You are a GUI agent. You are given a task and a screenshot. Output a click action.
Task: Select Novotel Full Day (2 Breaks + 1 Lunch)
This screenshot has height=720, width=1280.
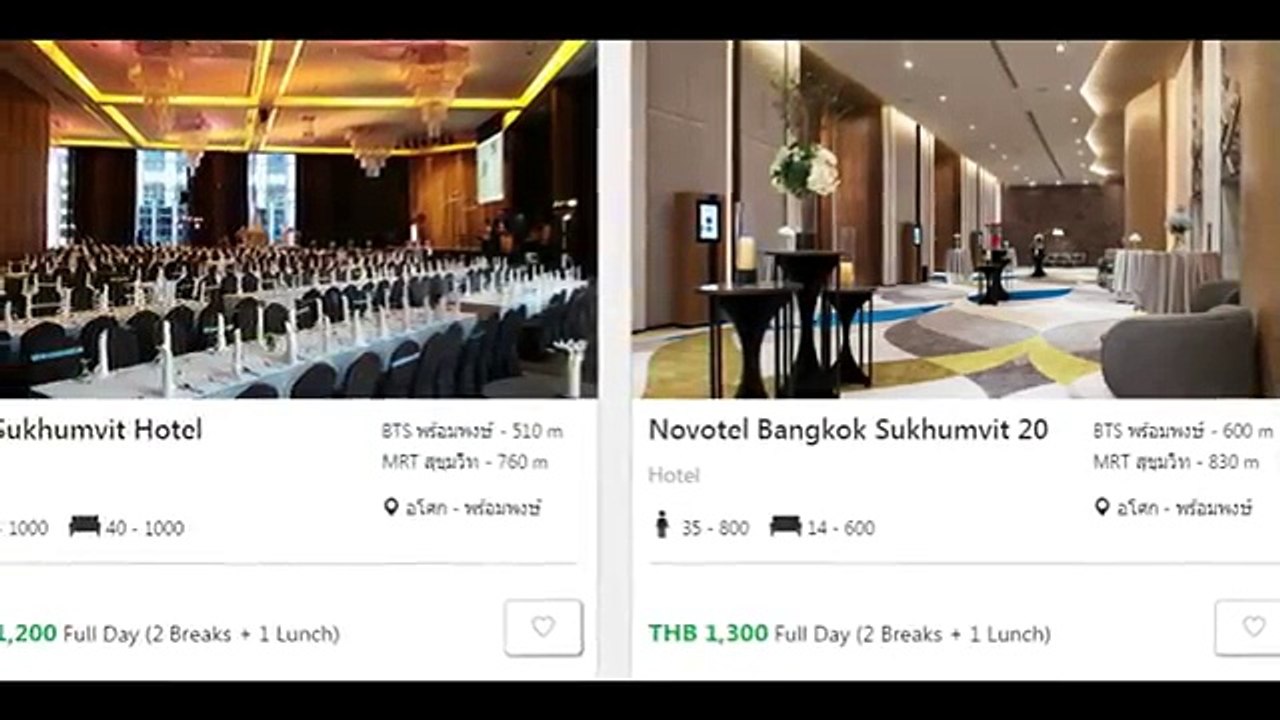912,634
